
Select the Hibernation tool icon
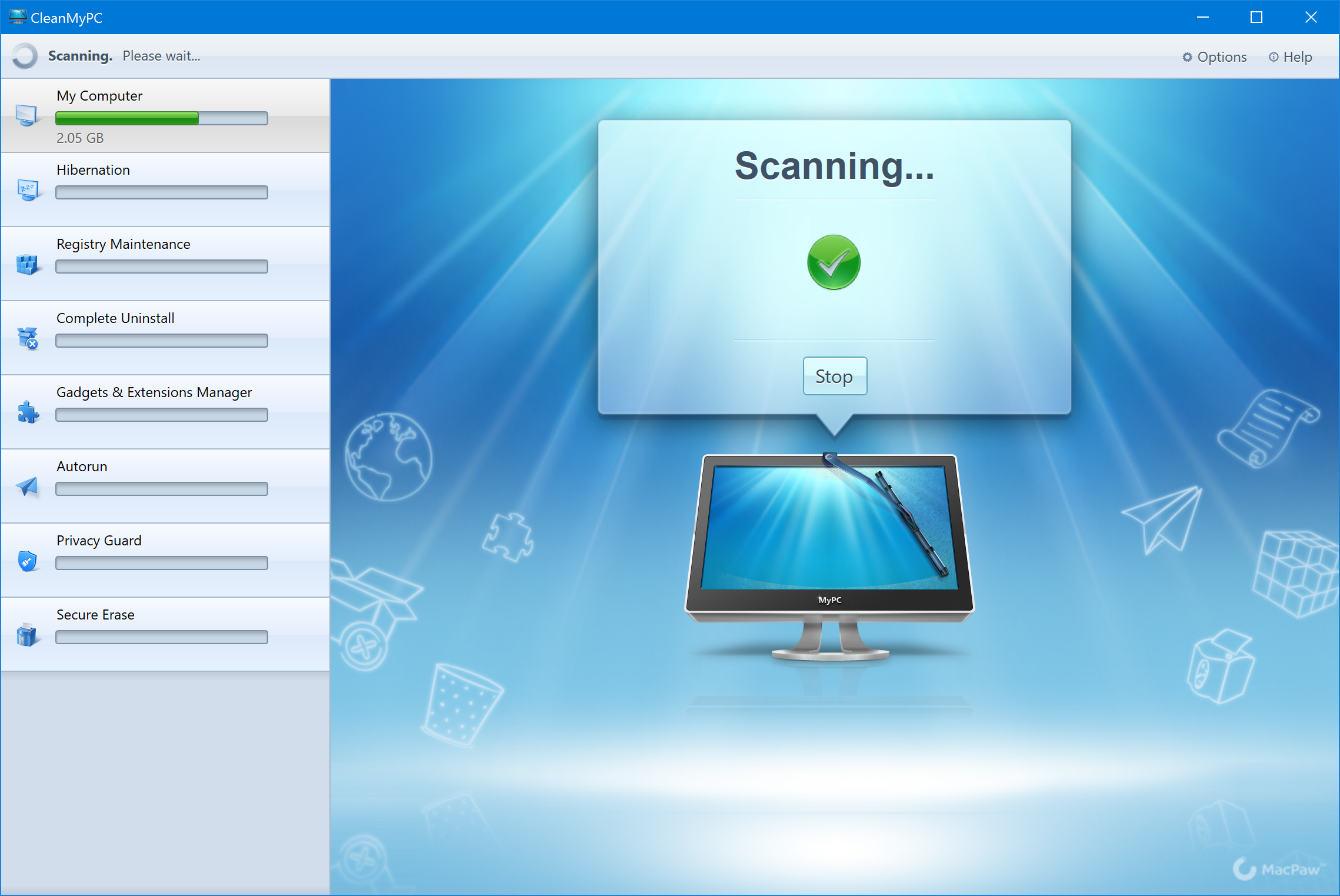point(27,186)
